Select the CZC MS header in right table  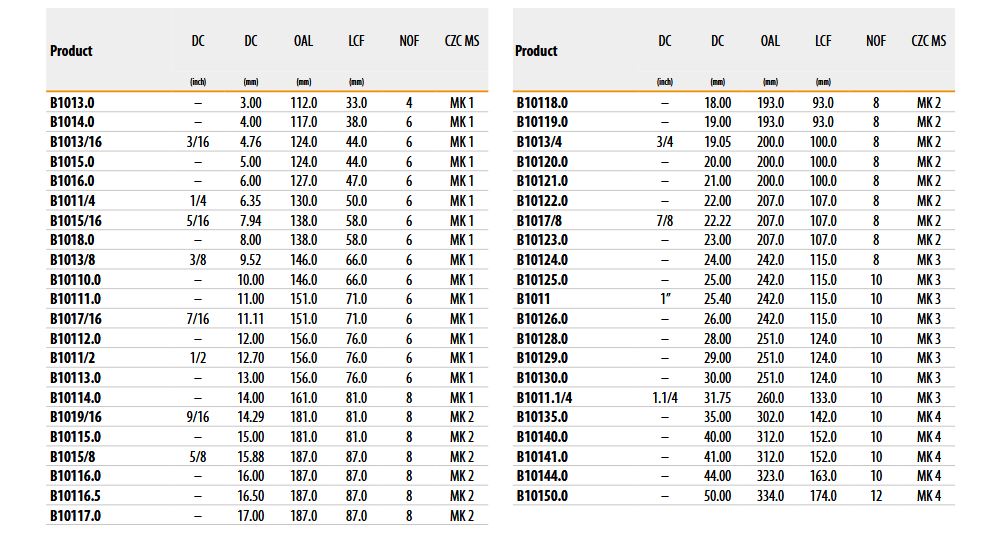click(928, 41)
